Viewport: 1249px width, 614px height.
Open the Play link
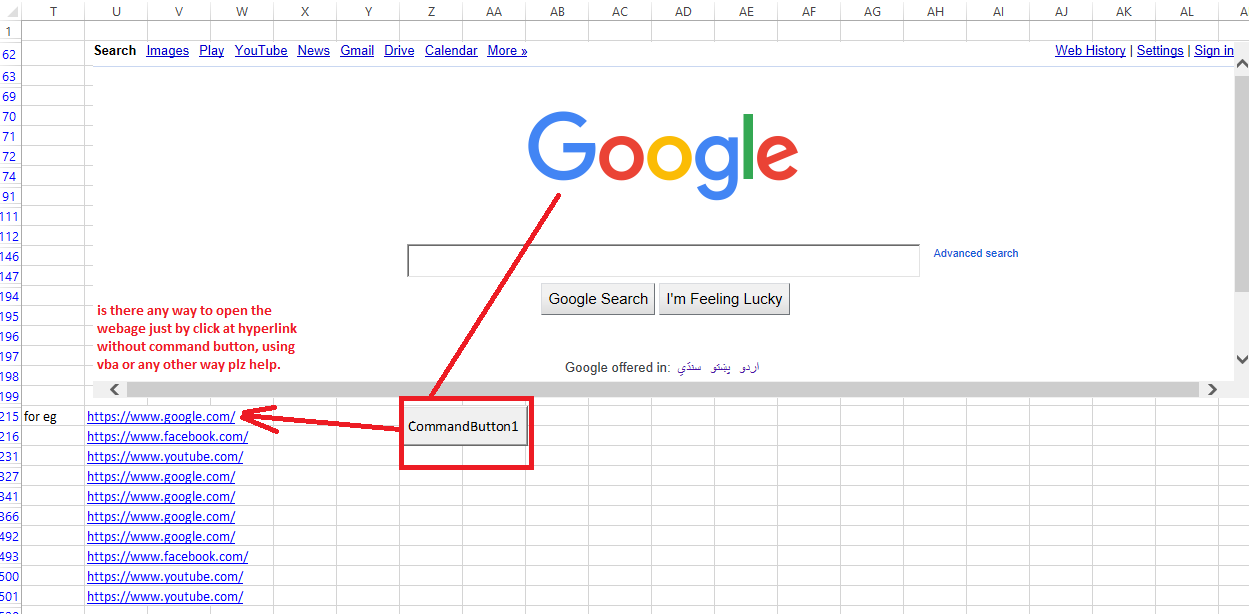(x=212, y=51)
